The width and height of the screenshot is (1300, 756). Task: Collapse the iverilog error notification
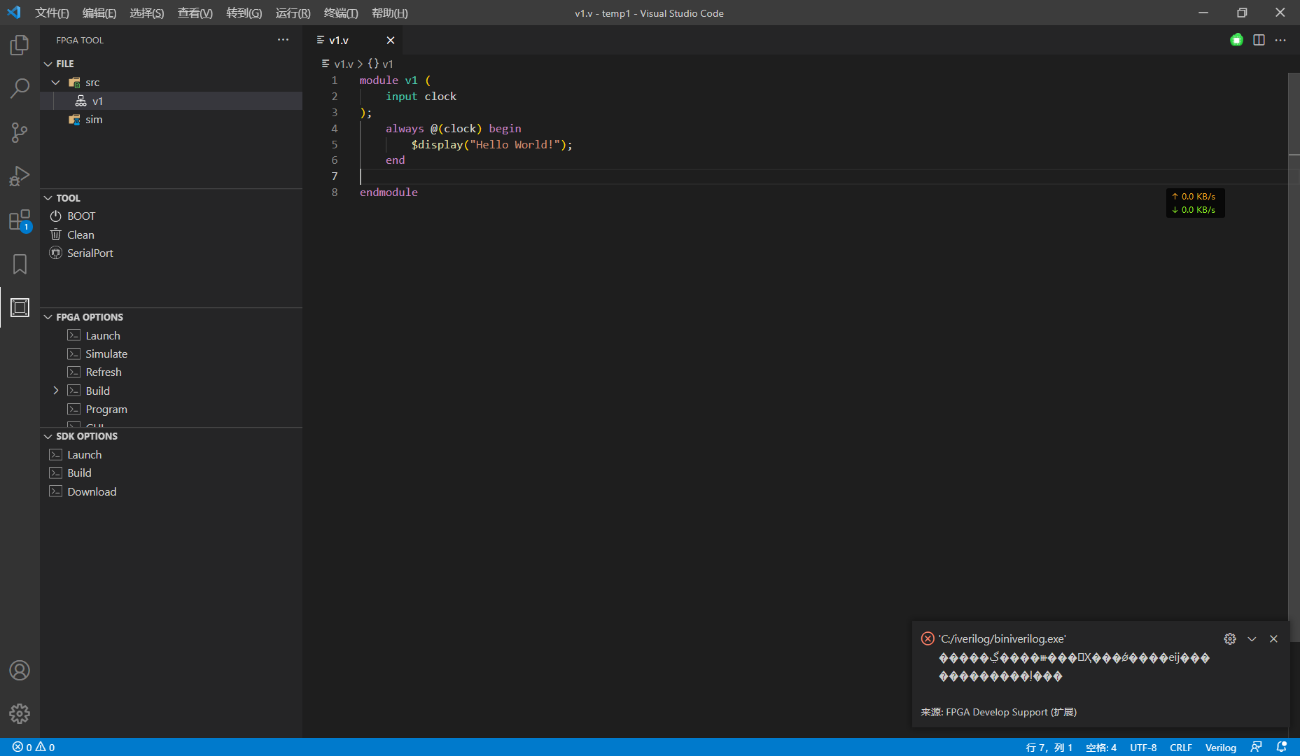pyautogui.click(x=1252, y=639)
